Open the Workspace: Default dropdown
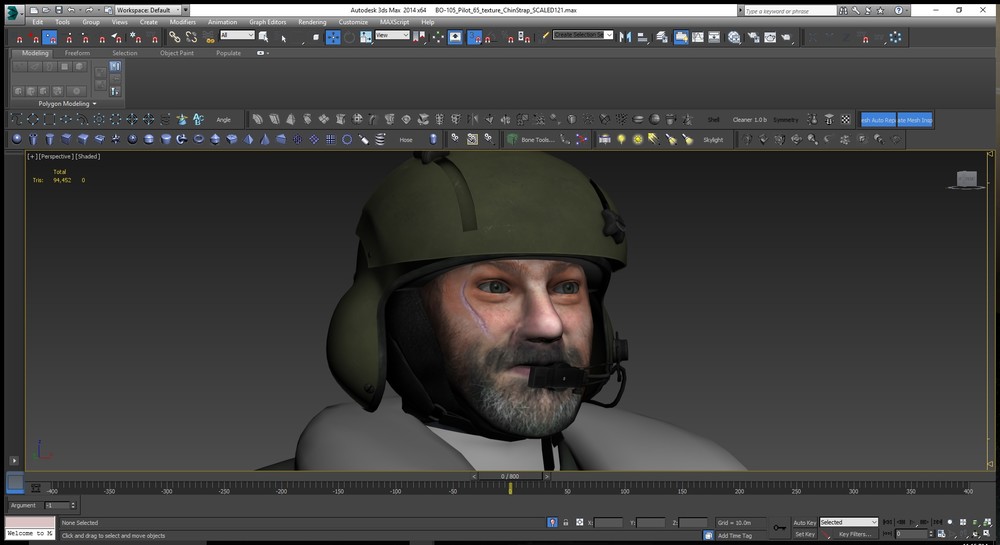Viewport: 1000px width, 545px height. [148, 9]
